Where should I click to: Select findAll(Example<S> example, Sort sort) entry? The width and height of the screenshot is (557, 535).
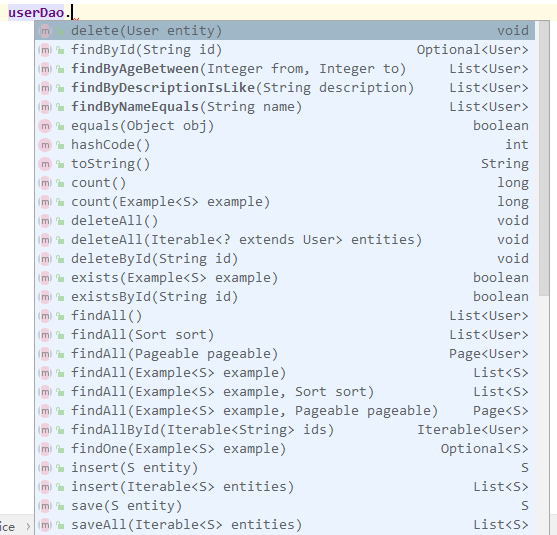[285, 392]
